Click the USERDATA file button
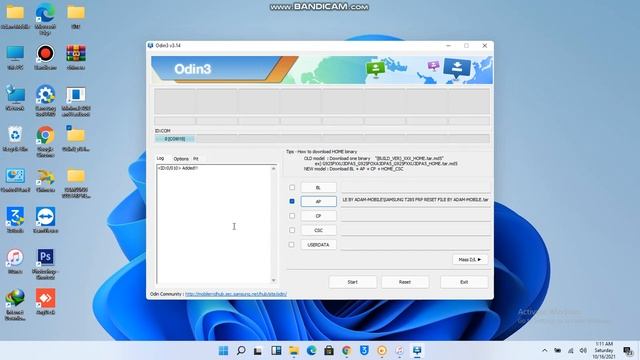 [318, 244]
